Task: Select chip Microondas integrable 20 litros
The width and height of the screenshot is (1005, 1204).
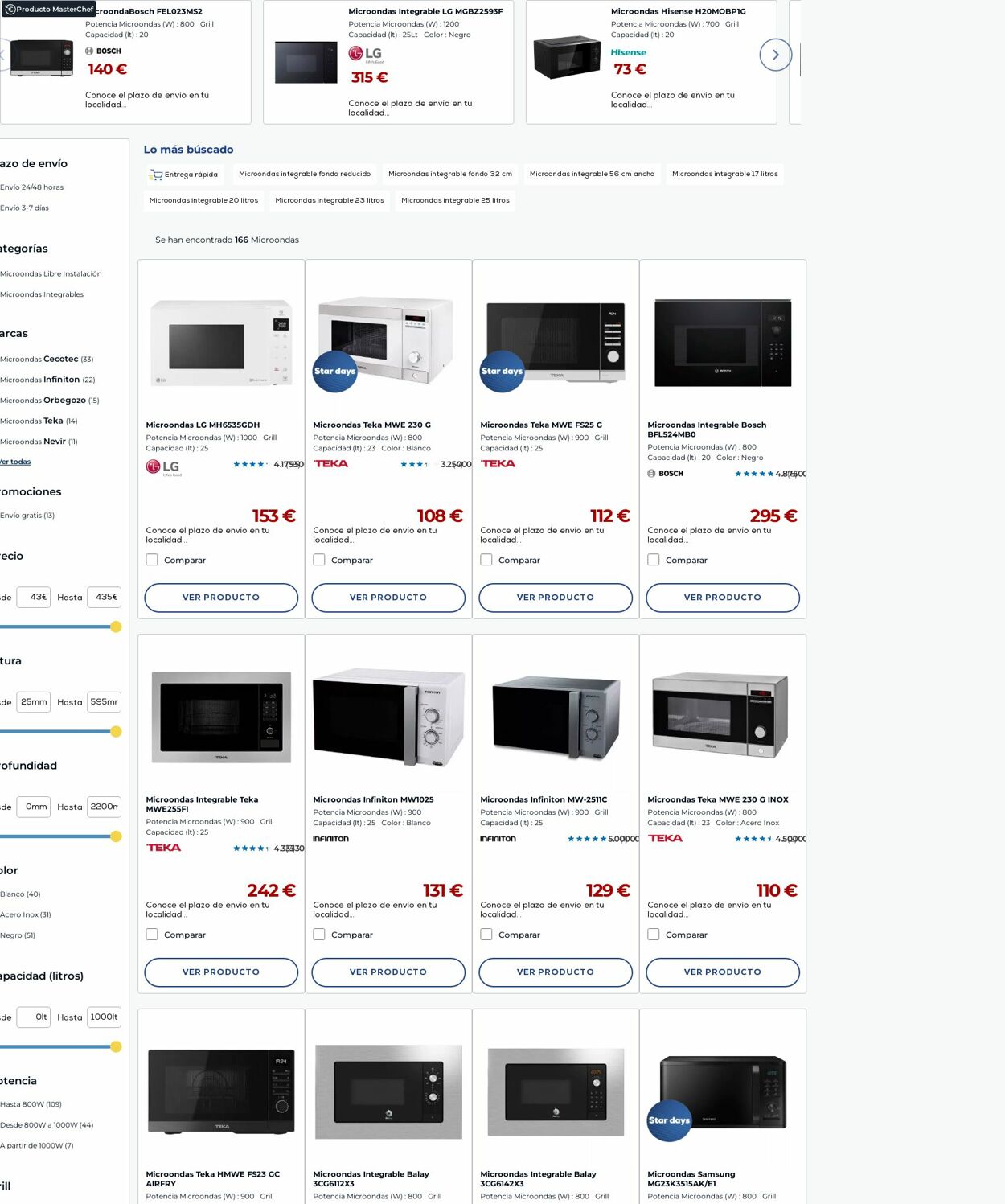Action: [203, 200]
